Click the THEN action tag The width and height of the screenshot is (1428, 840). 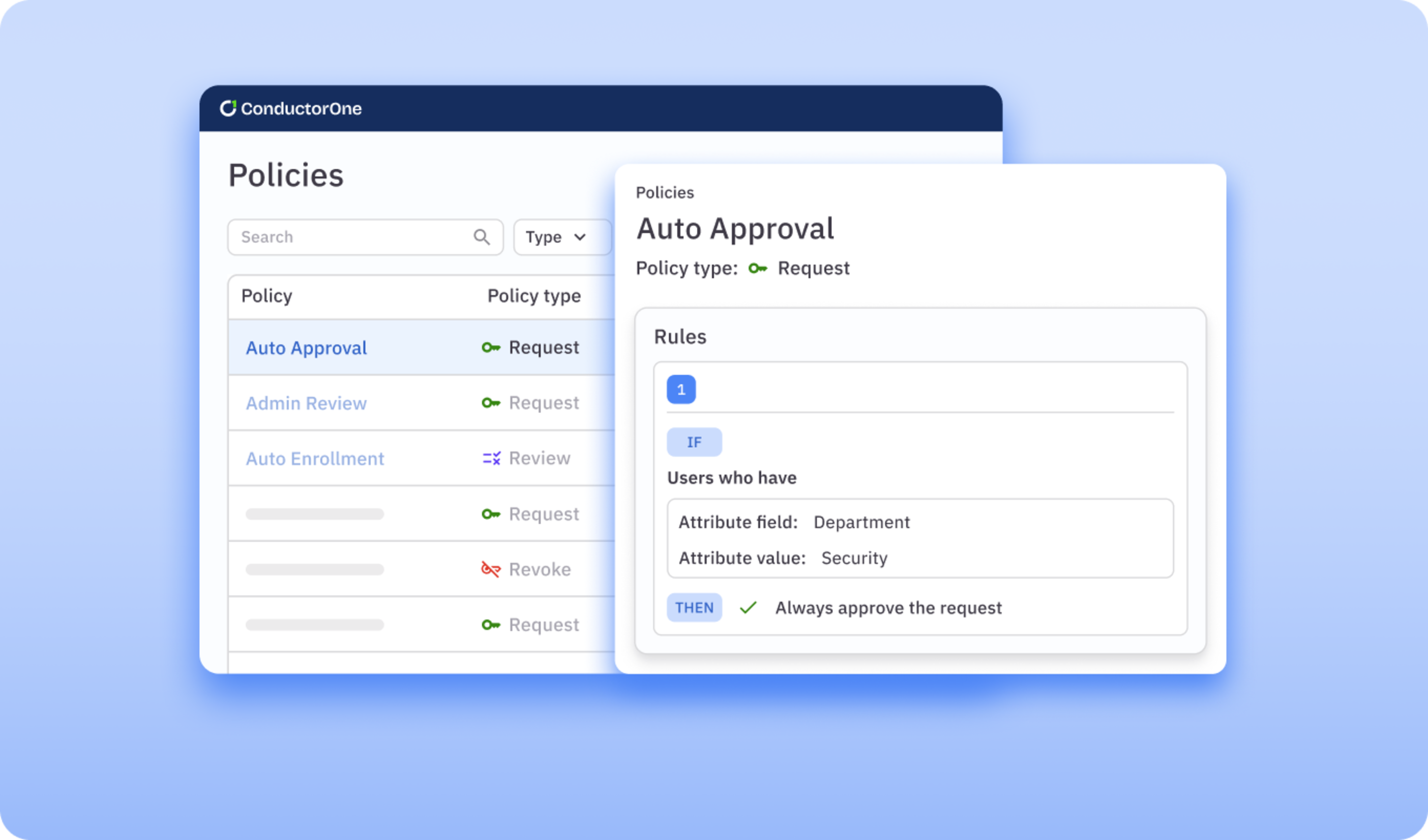(694, 608)
